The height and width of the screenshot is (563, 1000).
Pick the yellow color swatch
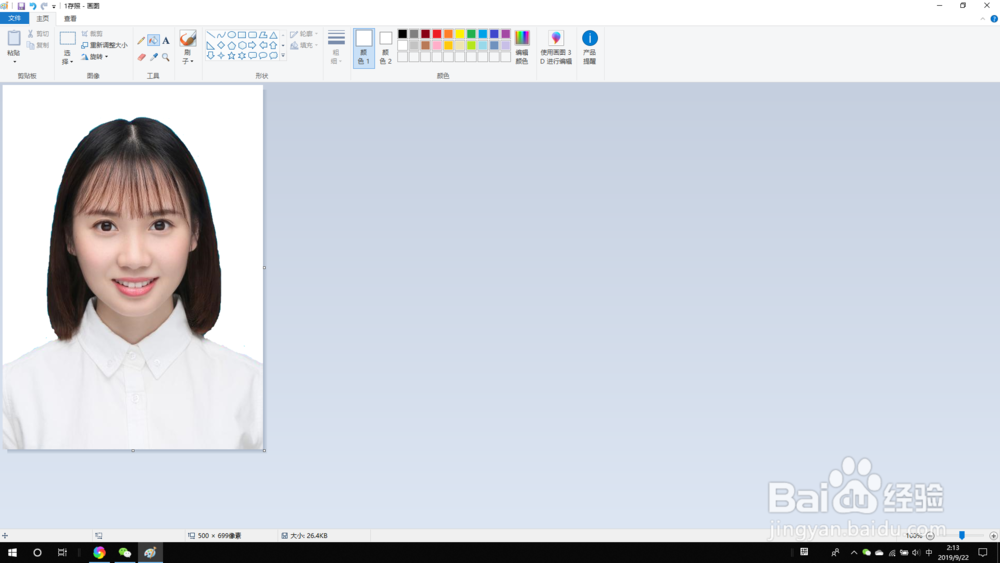pos(460,34)
